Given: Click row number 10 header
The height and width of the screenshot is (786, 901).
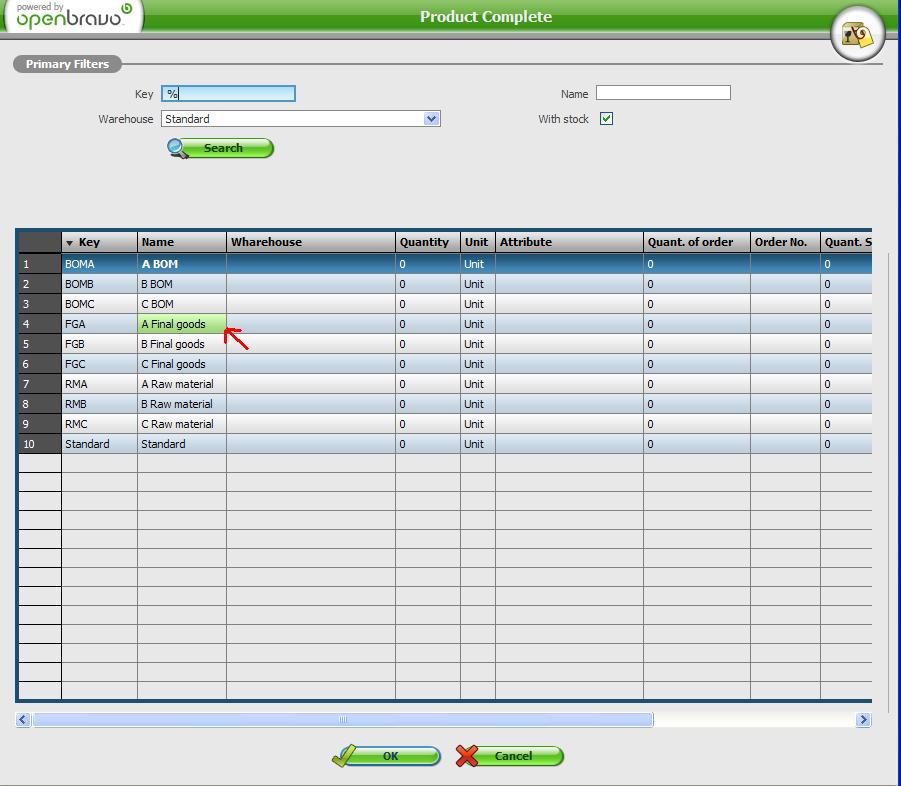Looking at the screenshot, I should tap(40, 444).
